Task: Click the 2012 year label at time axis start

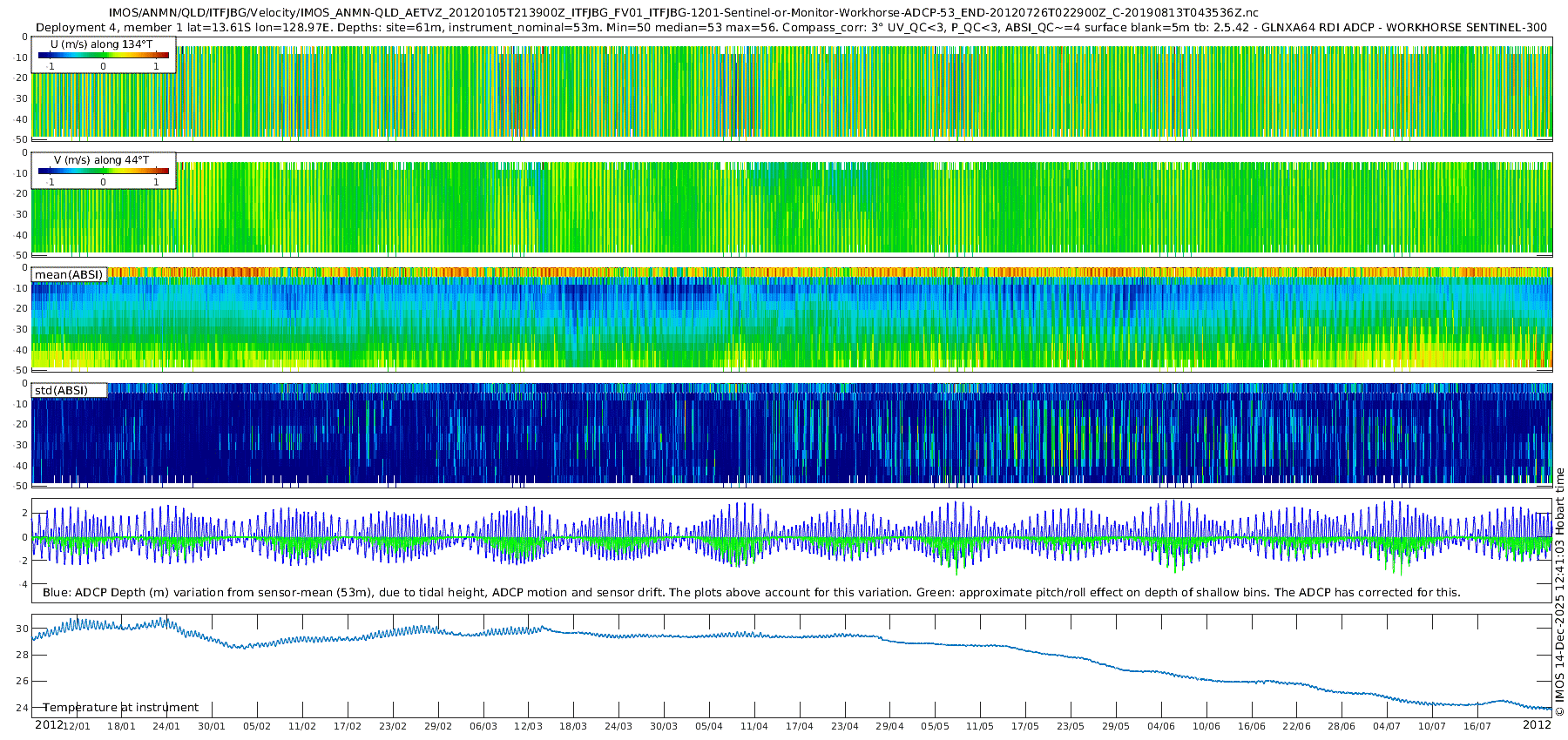Action: (48, 725)
